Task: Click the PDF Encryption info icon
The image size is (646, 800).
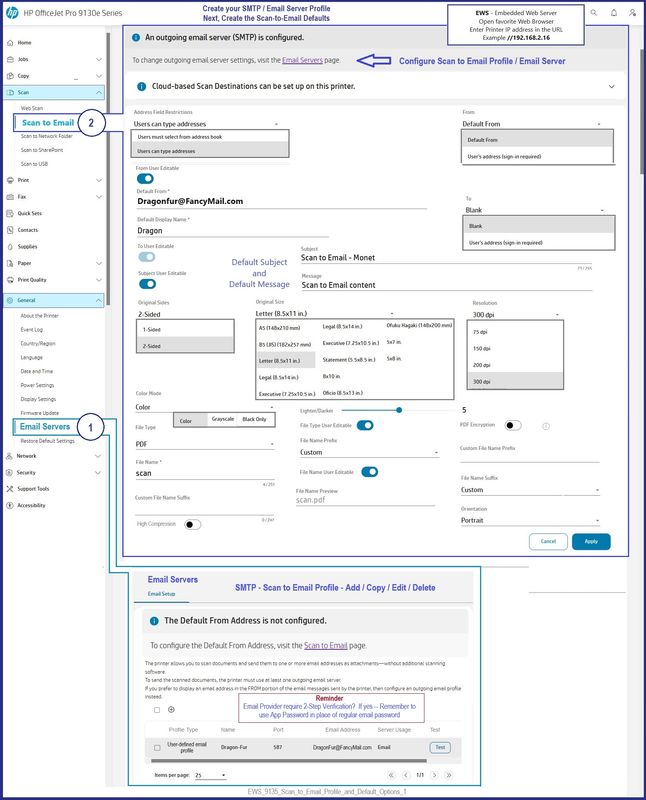Action: 545,426
